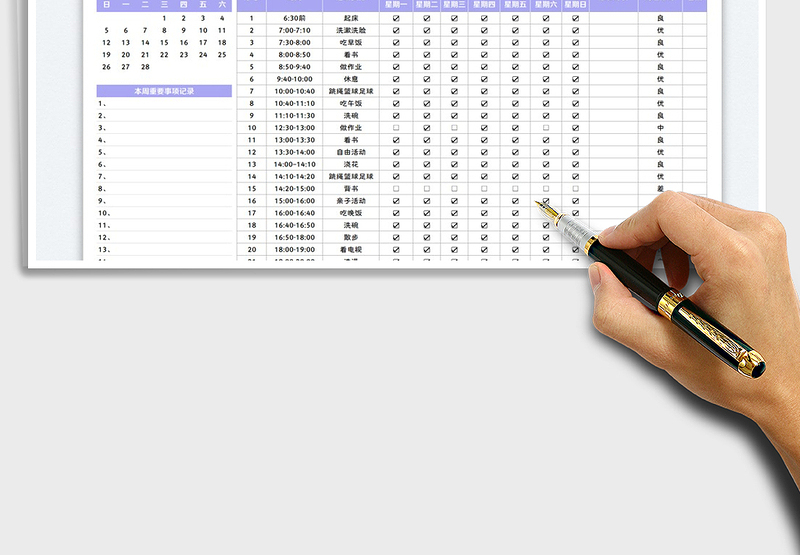The height and width of the screenshot is (555, 800).
Task: Click date 28 in the mini calendar
Action: [145, 67]
